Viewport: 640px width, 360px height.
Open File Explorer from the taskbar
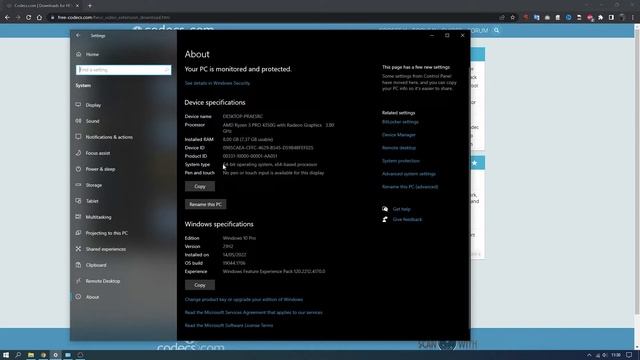click(x=31, y=355)
